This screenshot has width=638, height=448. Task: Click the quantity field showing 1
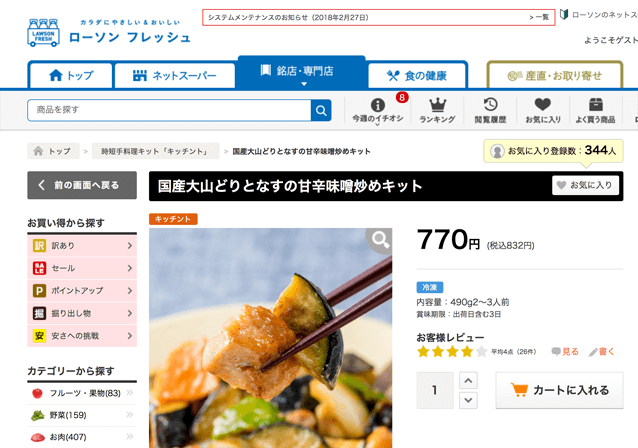pyautogui.click(x=435, y=390)
